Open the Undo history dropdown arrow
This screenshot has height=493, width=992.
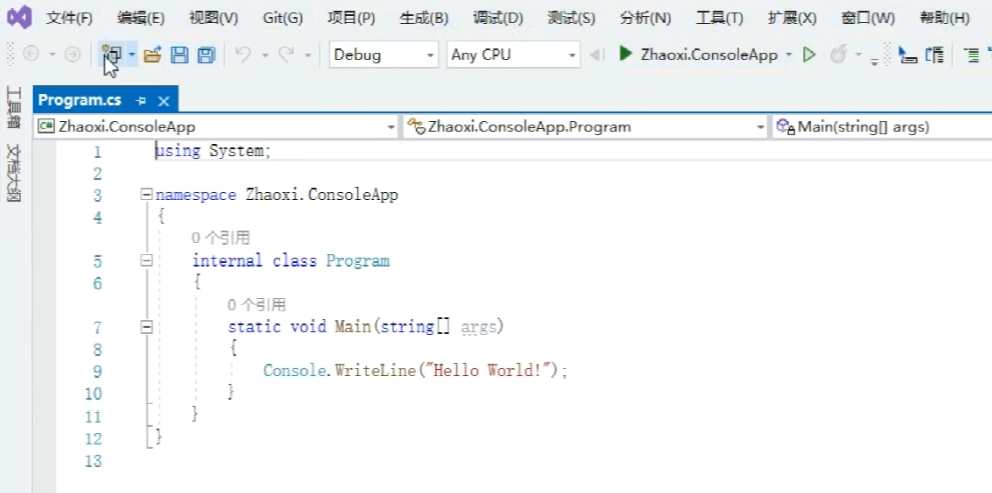point(265,55)
